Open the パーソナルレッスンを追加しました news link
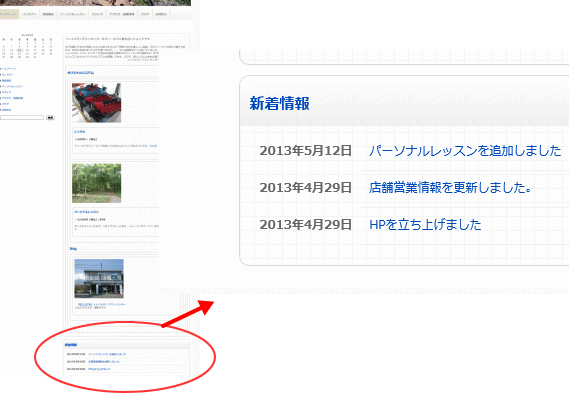Image resolution: width=569 pixels, height=393 pixels. tap(465, 151)
